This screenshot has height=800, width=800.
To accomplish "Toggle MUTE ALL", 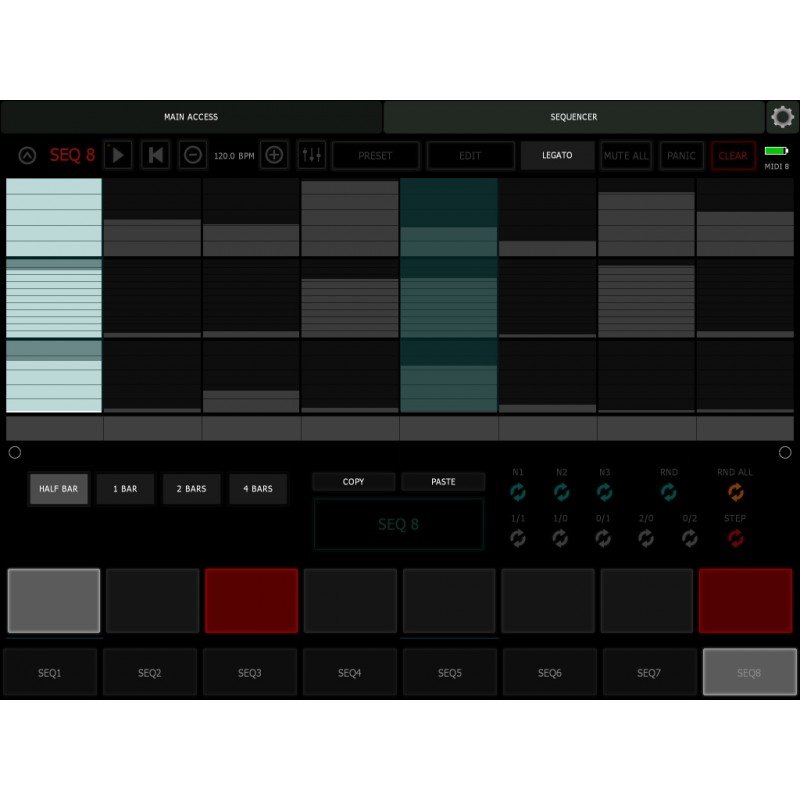I will pos(626,155).
